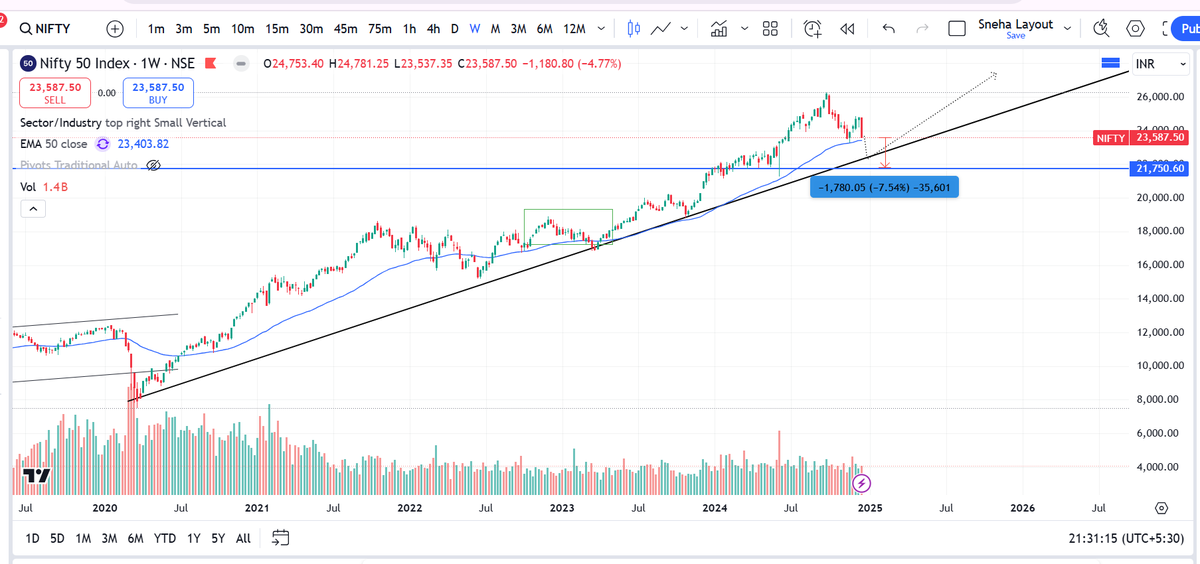Set date range to YTD
The width and height of the screenshot is (1200, 564).
[x=165, y=538]
